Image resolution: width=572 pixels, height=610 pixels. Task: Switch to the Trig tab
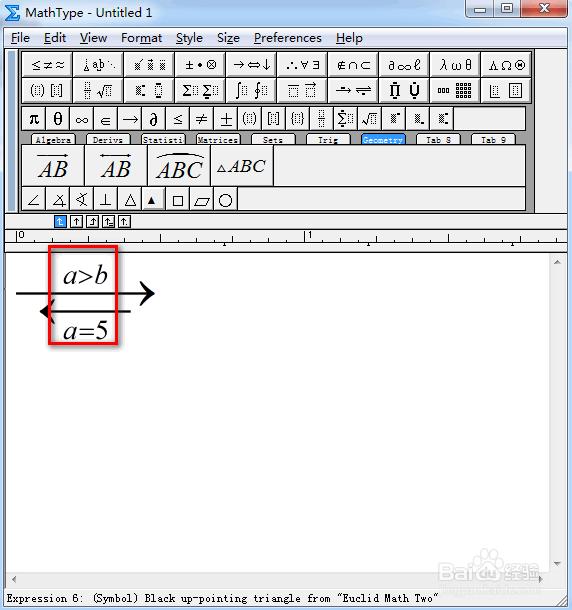pos(328,140)
